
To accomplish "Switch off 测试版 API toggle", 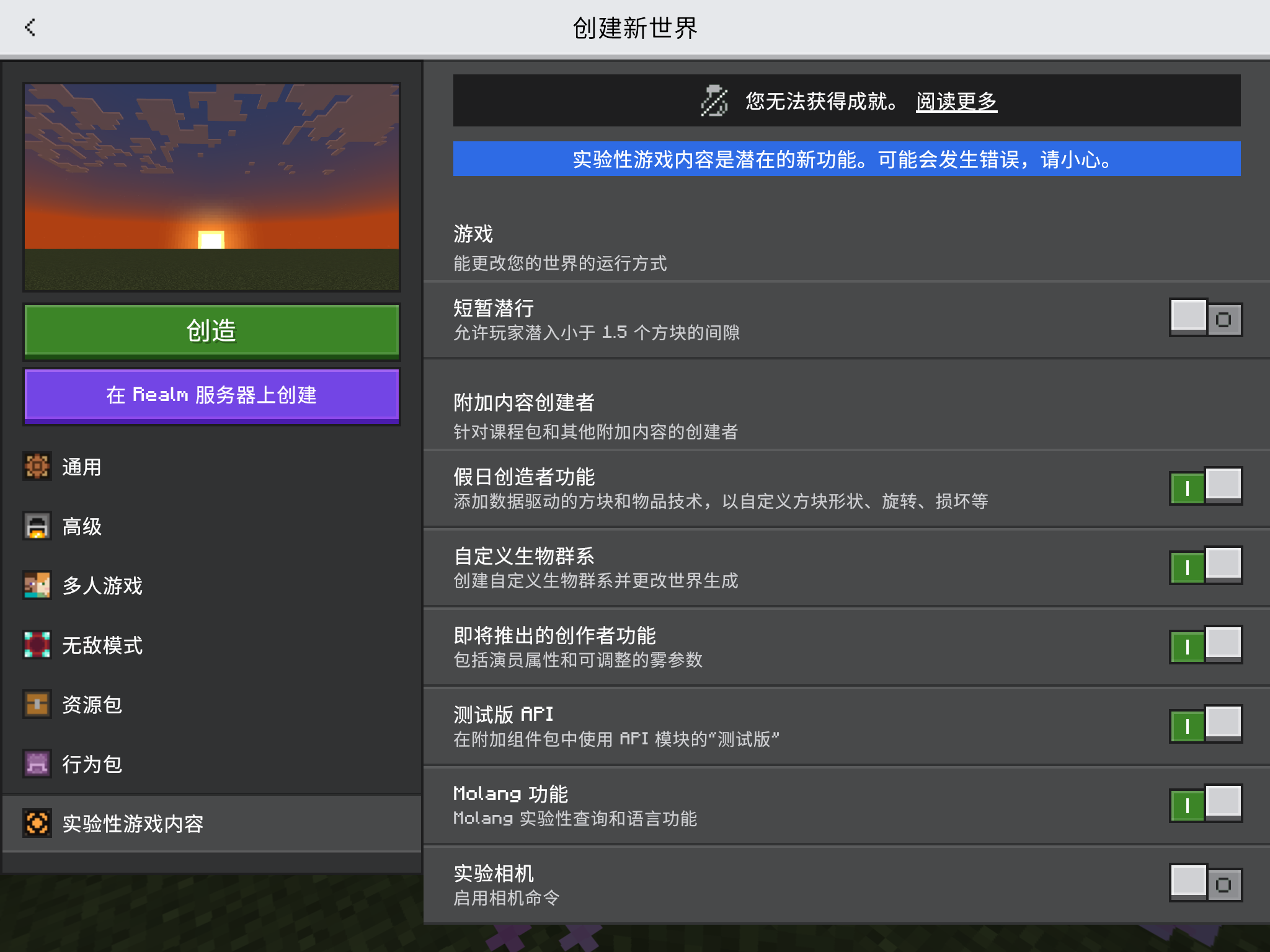I will 1206,725.
